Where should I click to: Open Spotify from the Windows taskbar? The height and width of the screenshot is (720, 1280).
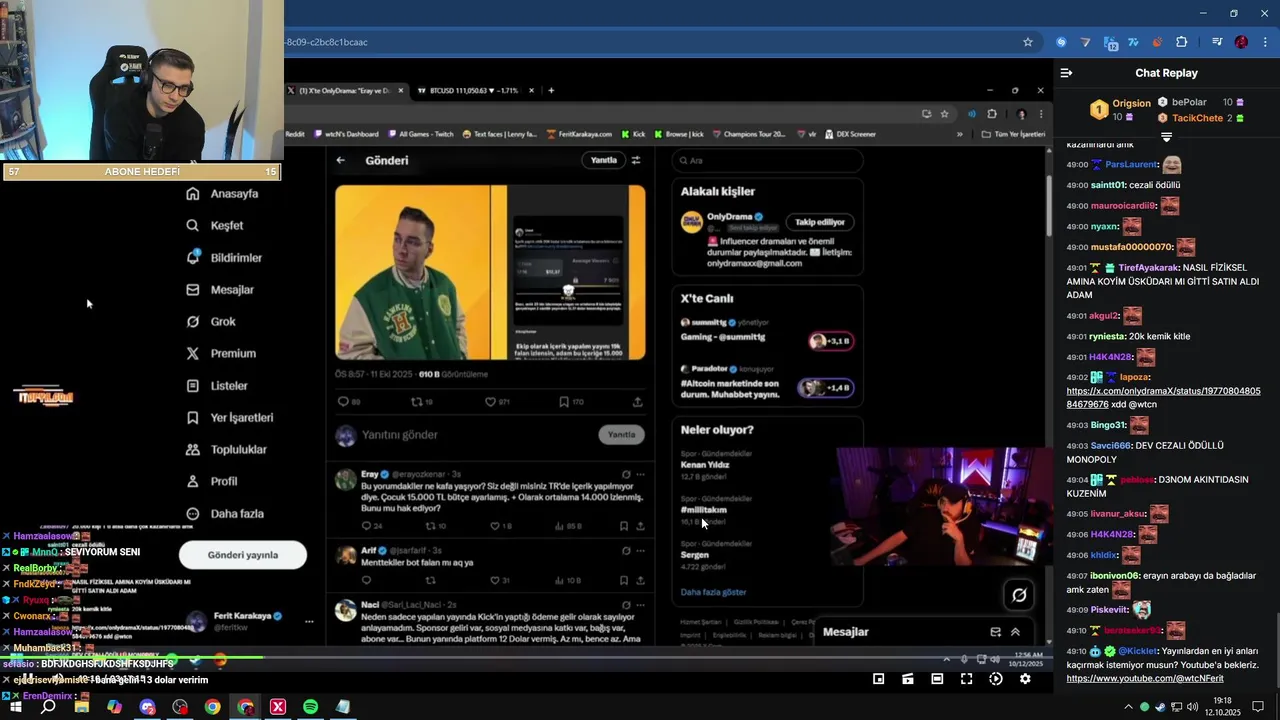coord(310,707)
